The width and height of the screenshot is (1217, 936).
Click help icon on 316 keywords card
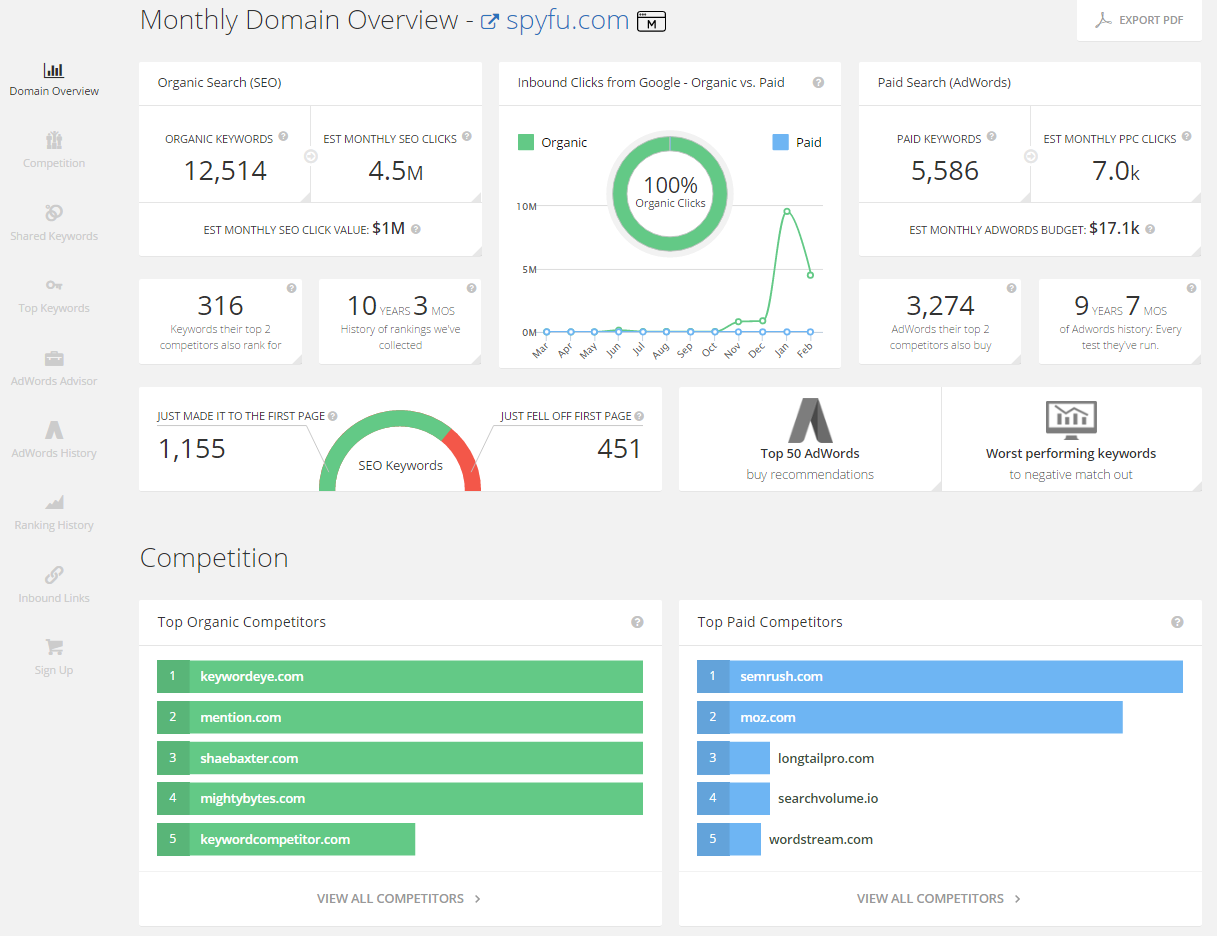pyautogui.click(x=292, y=288)
